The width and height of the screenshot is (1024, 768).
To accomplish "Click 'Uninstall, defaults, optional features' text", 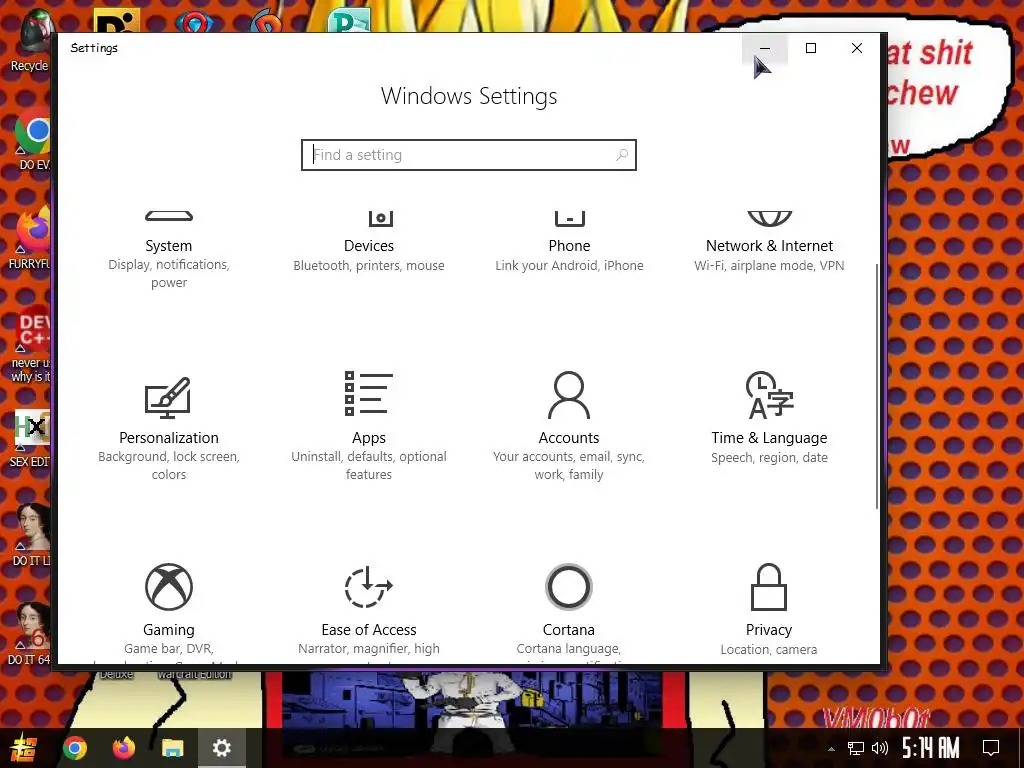I will (x=368, y=465).
